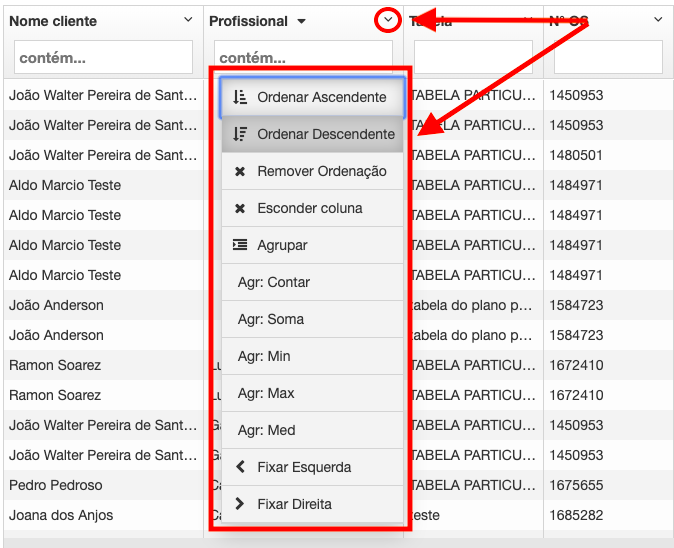Click the descending sort icon
674x548 pixels.
[x=239, y=134]
